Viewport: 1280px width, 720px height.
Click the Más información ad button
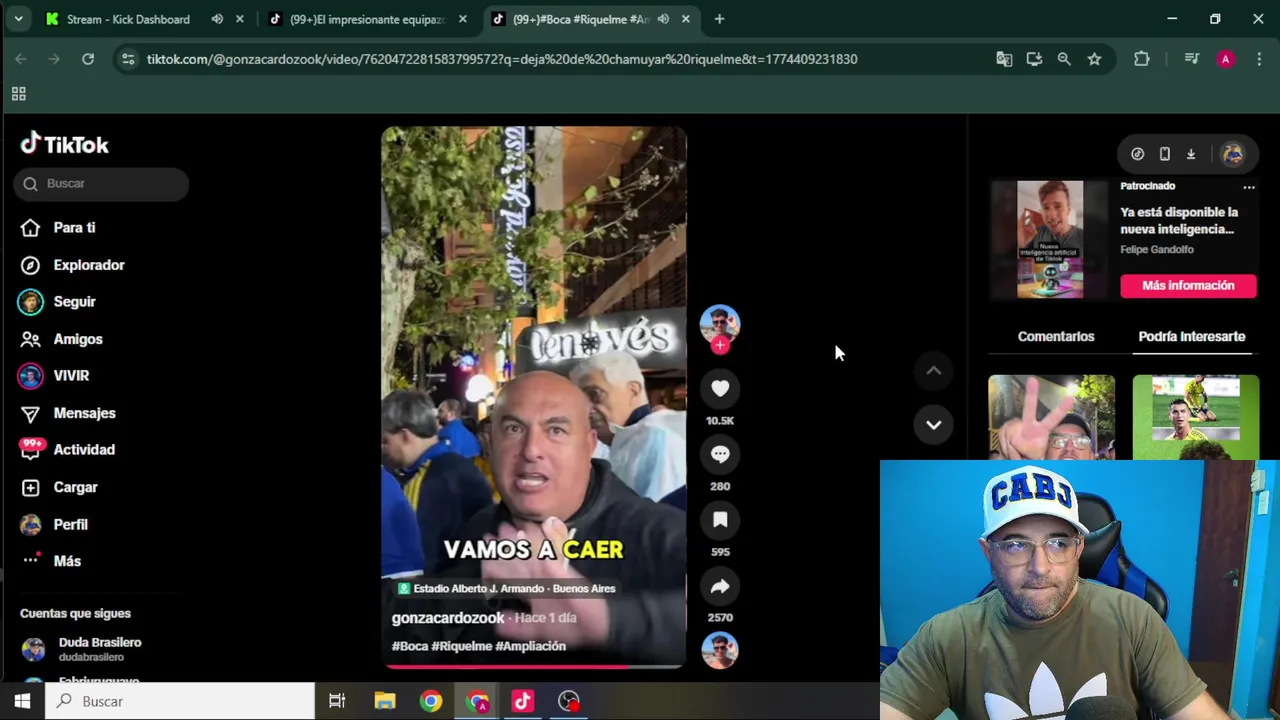tap(1188, 286)
